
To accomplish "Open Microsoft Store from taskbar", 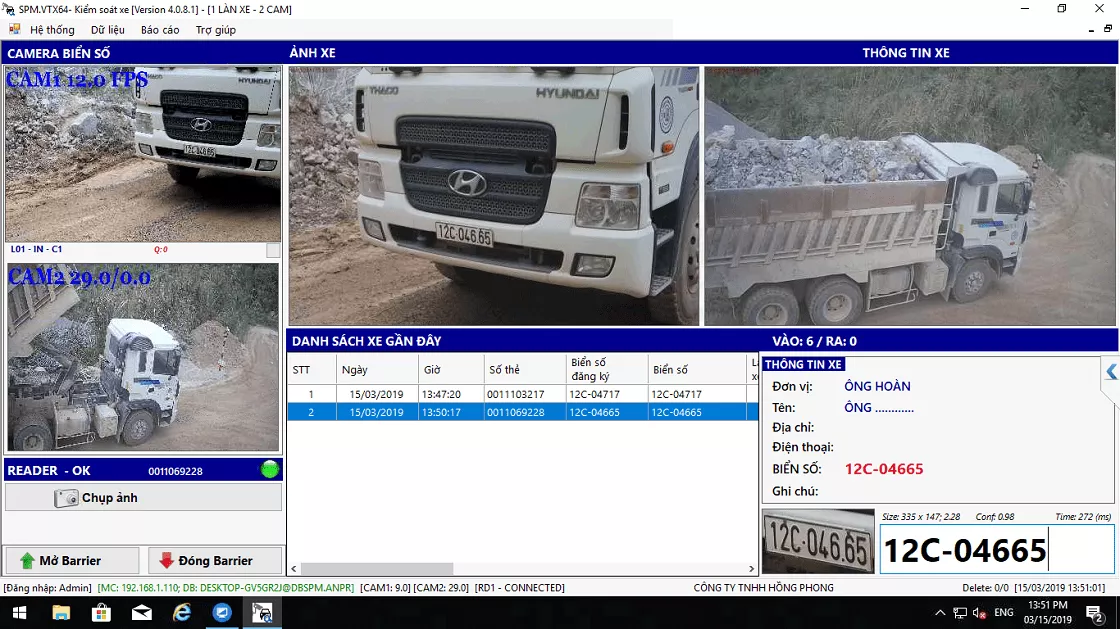I will point(101,613).
